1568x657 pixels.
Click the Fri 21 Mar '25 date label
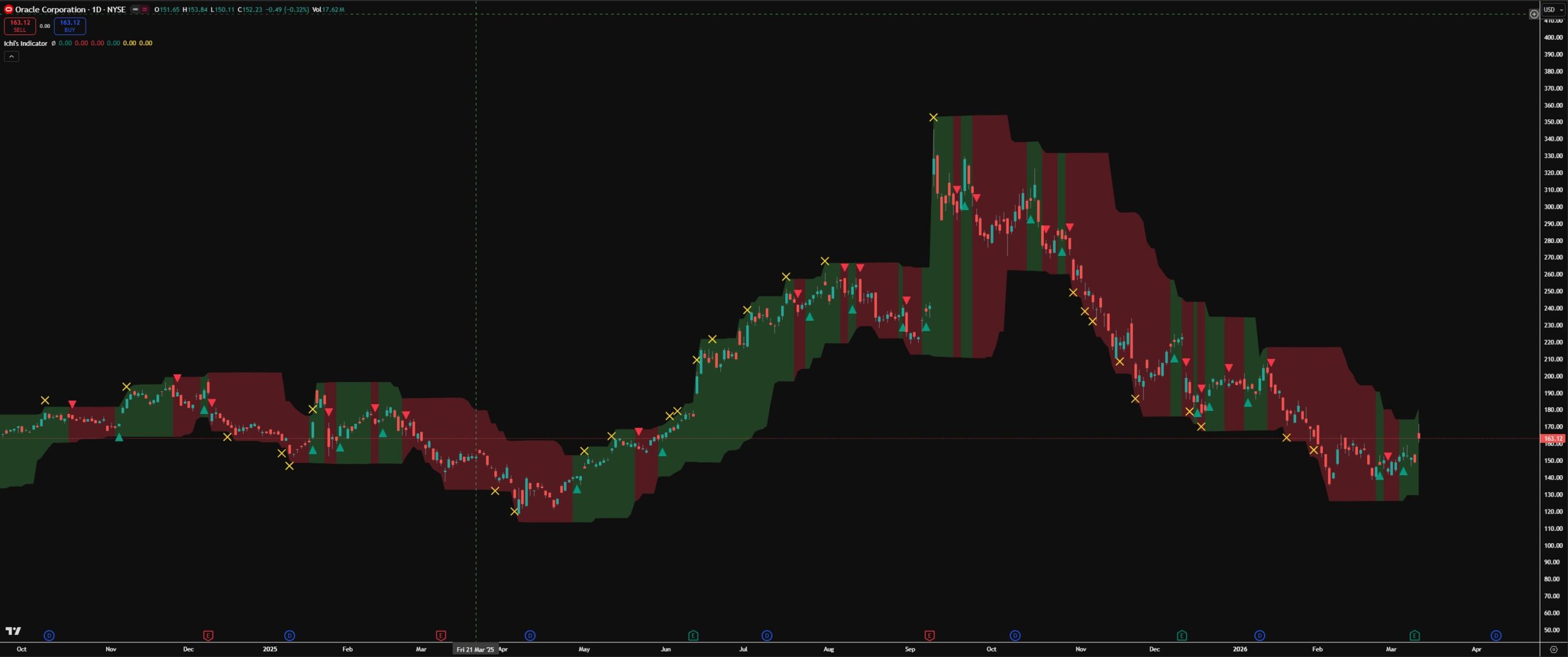coord(476,649)
